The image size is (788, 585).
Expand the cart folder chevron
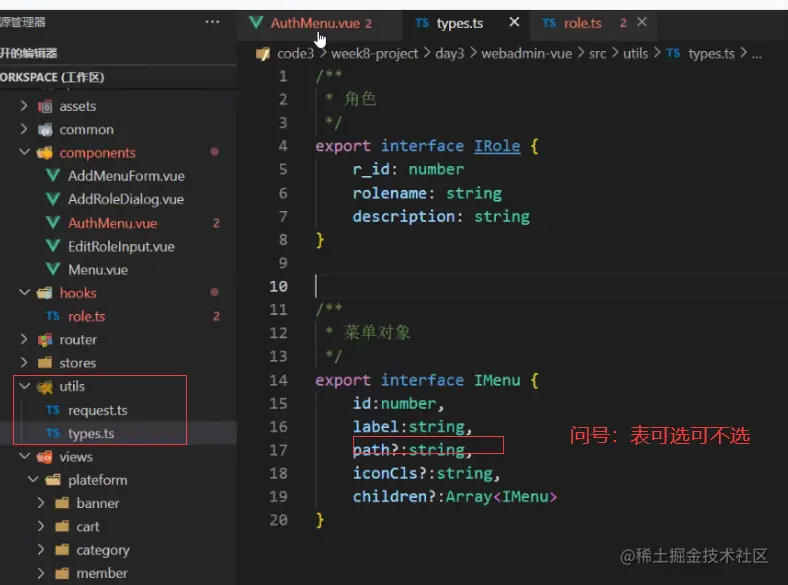[41, 526]
